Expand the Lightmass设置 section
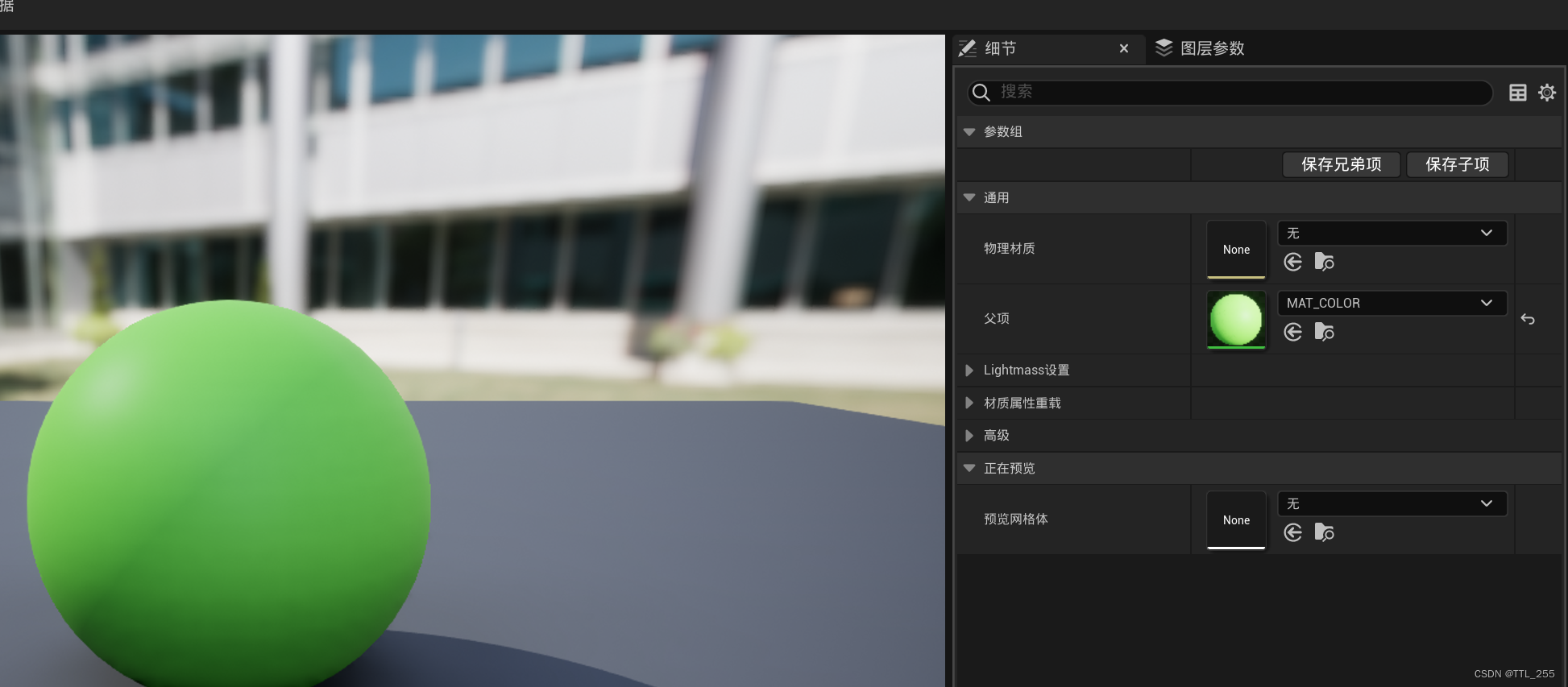Image resolution: width=1568 pixels, height=687 pixels. (x=969, y=370)
